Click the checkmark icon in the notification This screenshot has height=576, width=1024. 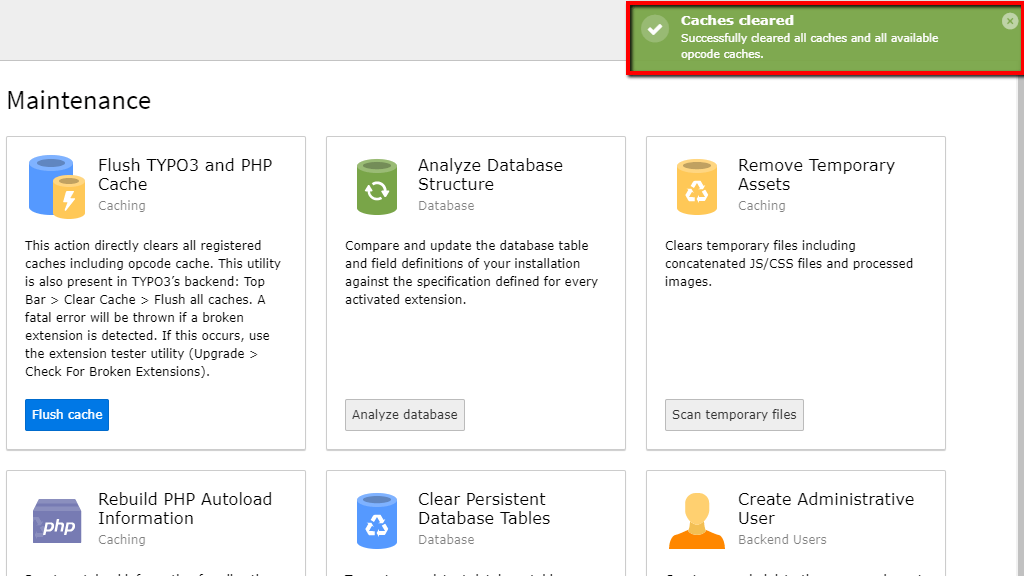tap(655, 30)
